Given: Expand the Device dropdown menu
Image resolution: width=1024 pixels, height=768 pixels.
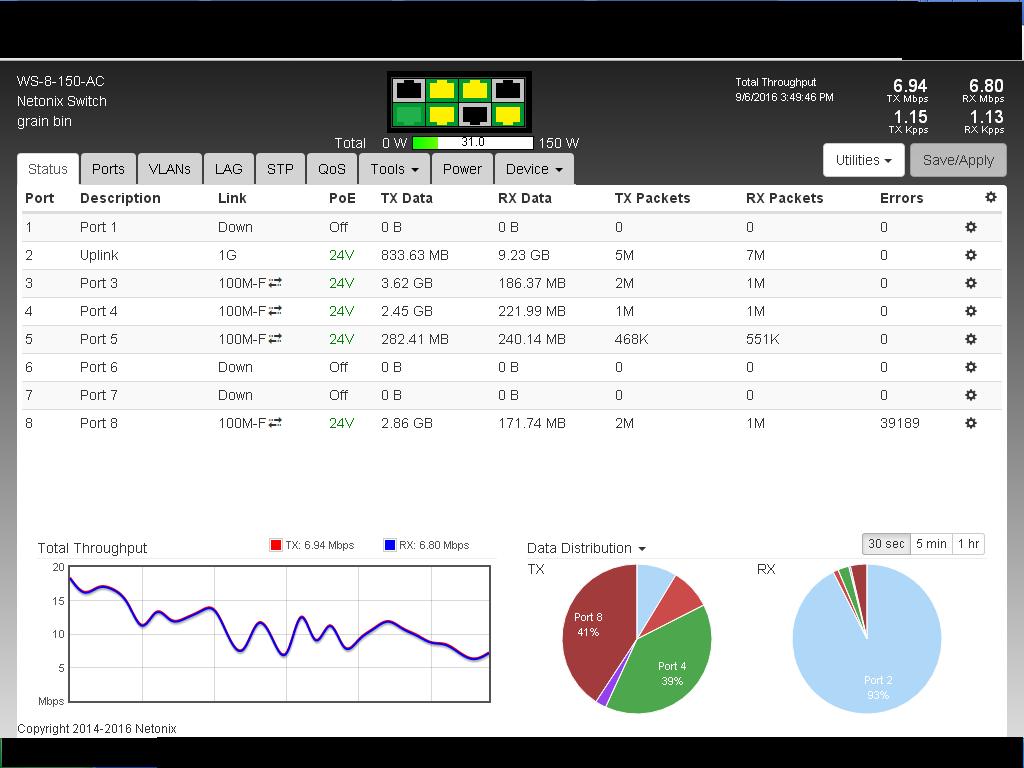Looking at the screenshot, I should [x=533, y=169].
